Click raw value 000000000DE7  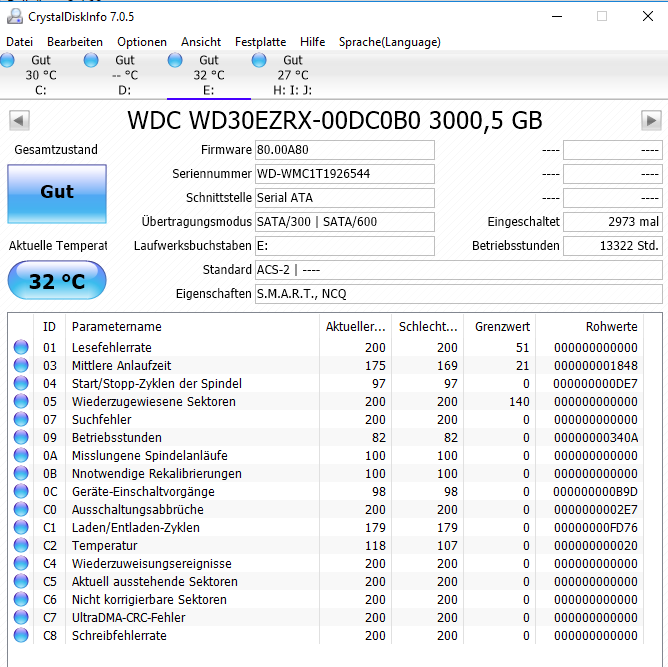pos(596,383)
